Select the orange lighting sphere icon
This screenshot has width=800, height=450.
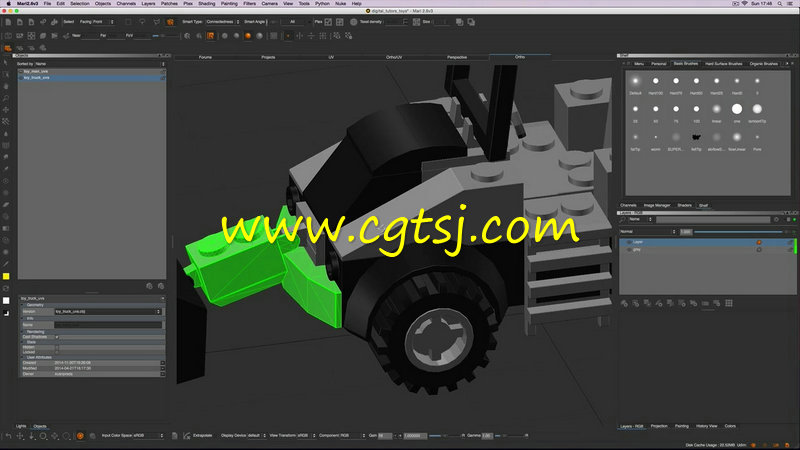(248, 36)
